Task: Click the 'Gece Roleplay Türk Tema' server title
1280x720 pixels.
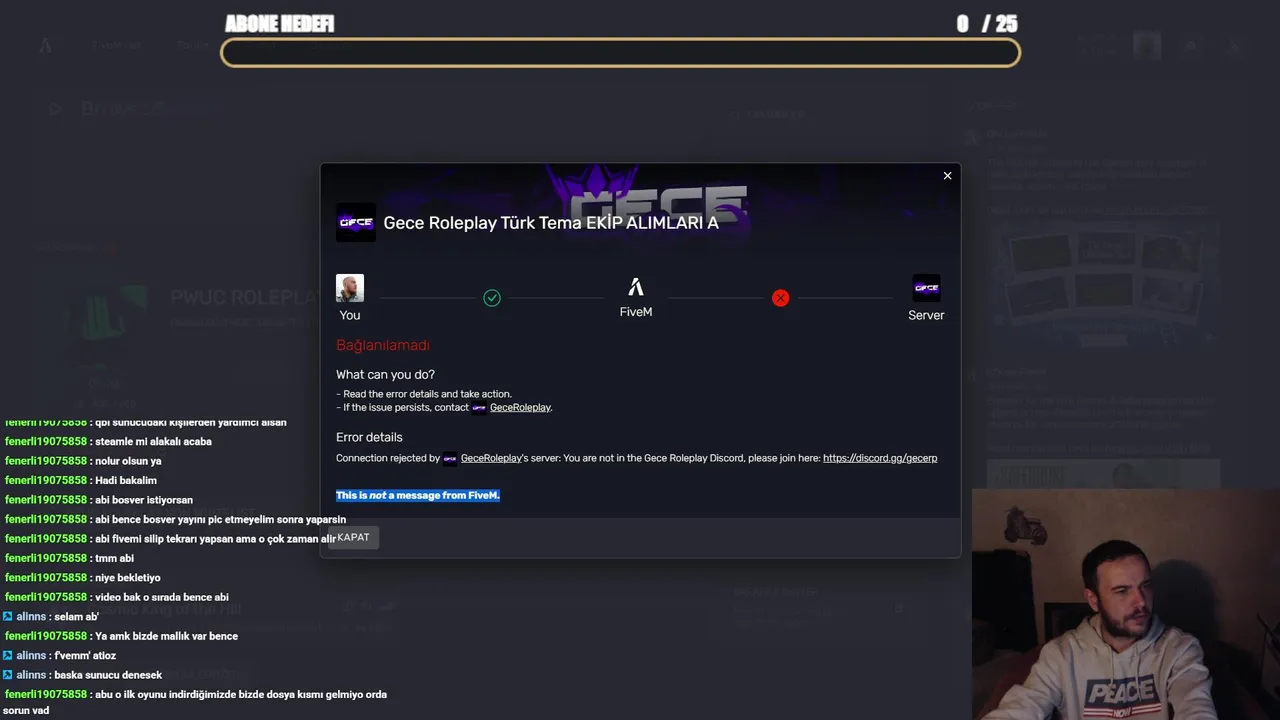Action: tap(551, 223)
